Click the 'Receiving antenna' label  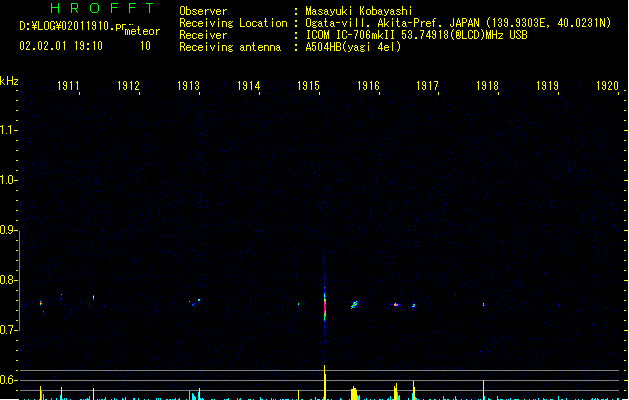tap(230, 47)
